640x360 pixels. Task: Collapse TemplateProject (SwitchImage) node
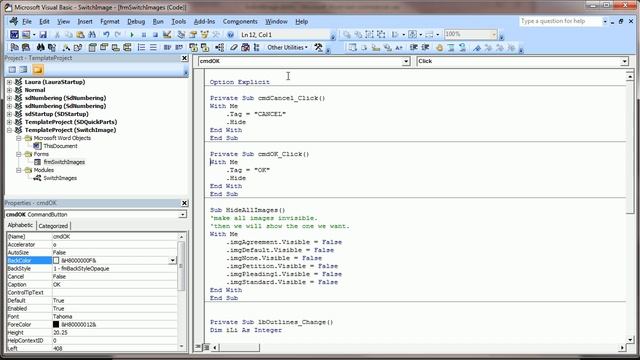[9, 130]
